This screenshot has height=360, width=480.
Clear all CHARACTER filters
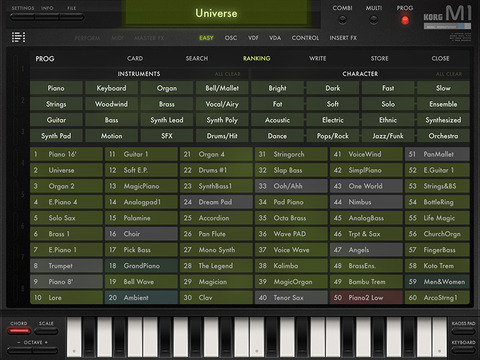[x=449, y=74]
